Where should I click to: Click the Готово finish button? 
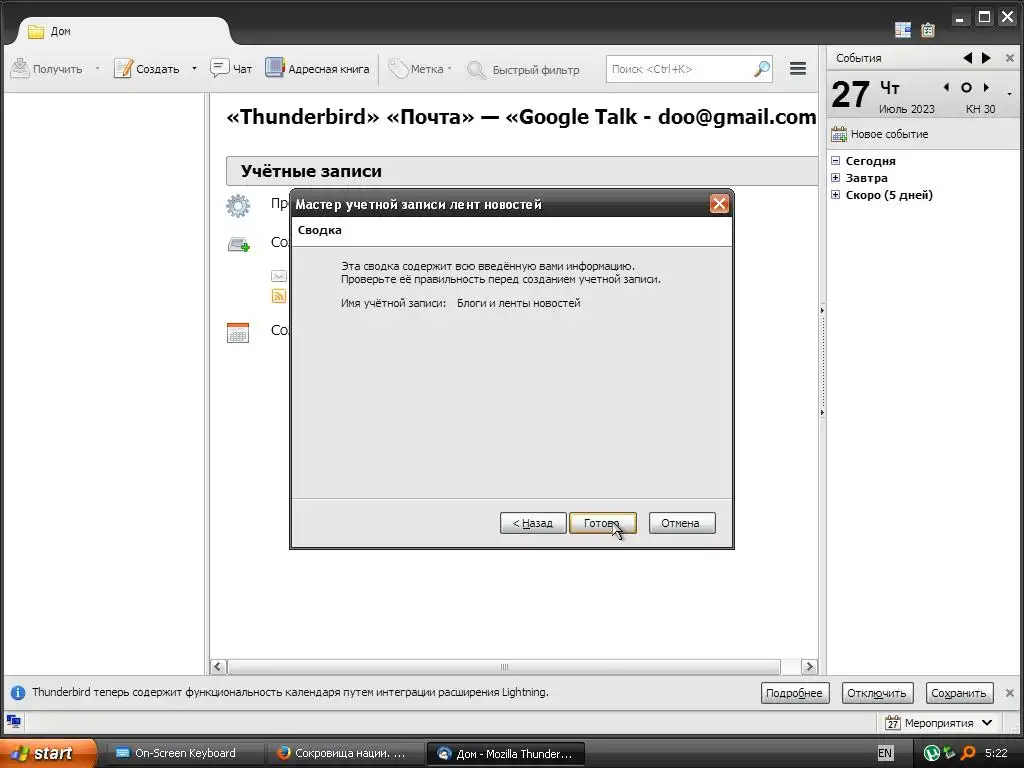602,523
